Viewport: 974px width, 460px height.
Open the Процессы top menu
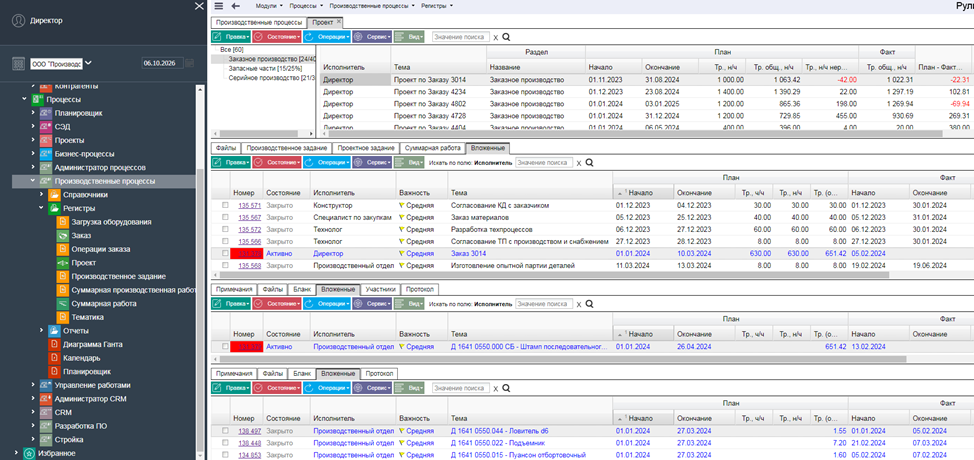click(x=306, y=6)
